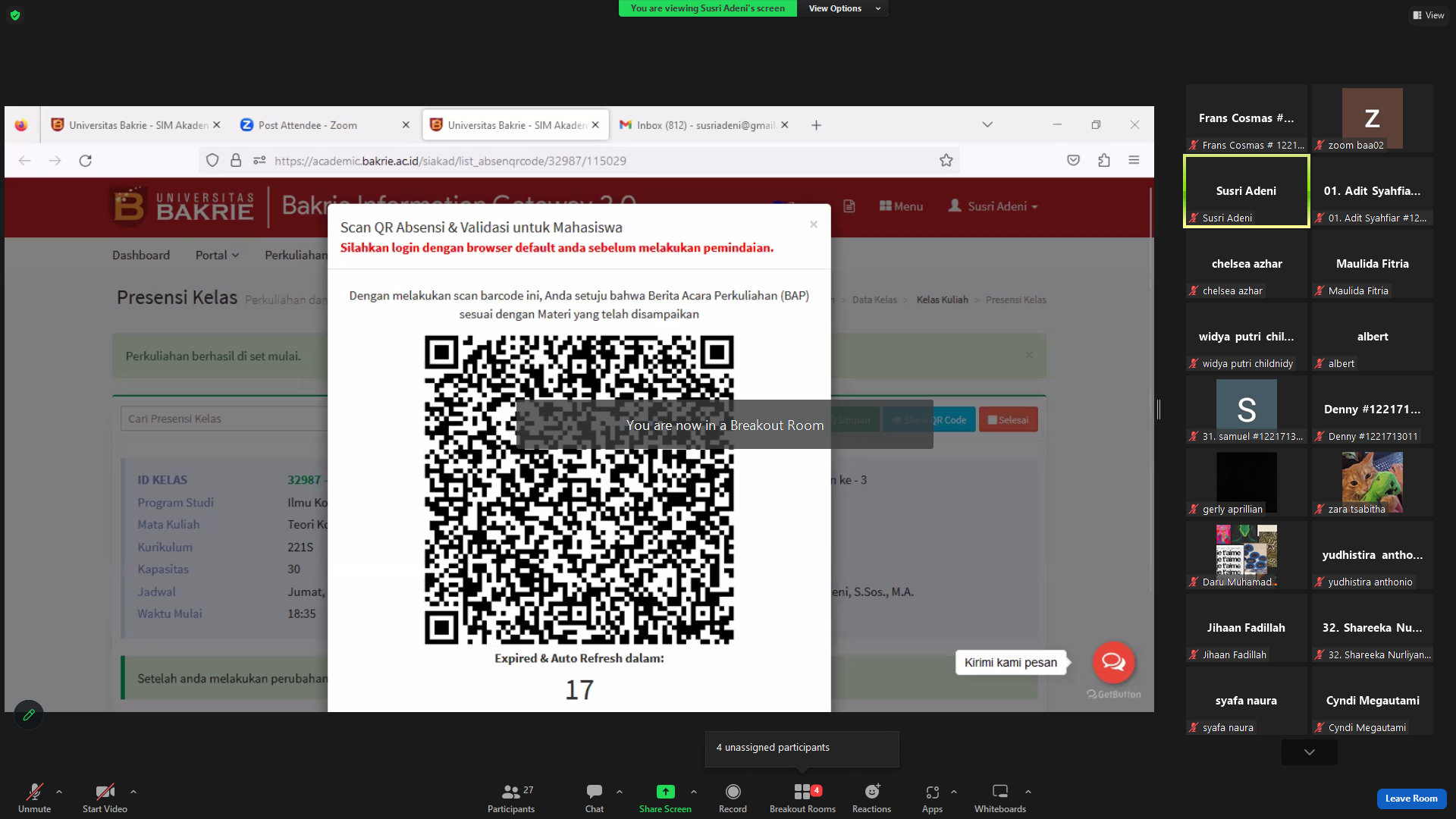This screenshot has width=1456, height=819.
Task: Expand chat options arrow
Action: (620, 792)
